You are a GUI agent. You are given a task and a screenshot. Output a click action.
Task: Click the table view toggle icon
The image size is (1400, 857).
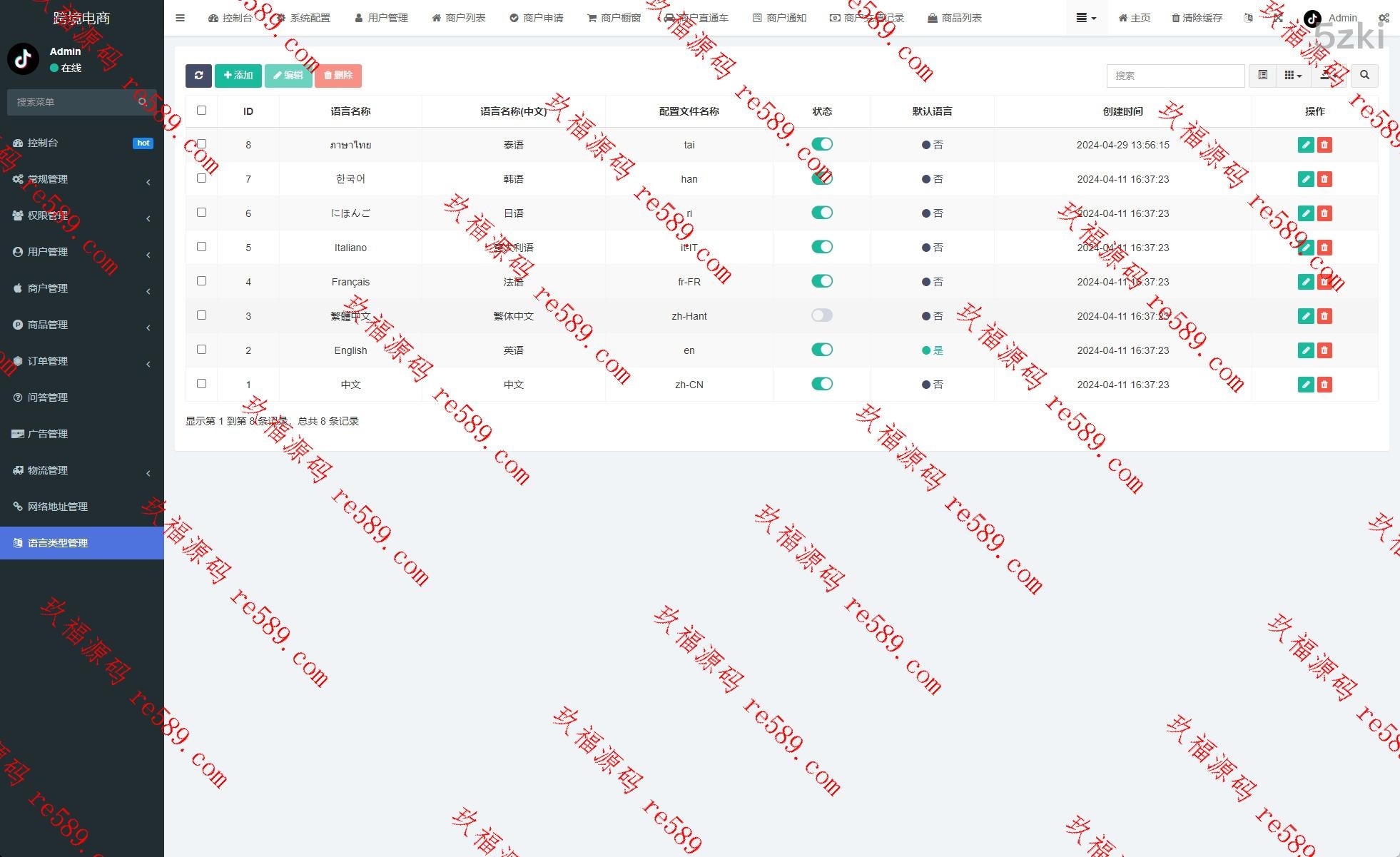pyautogui.click(x=1262, y=75)
